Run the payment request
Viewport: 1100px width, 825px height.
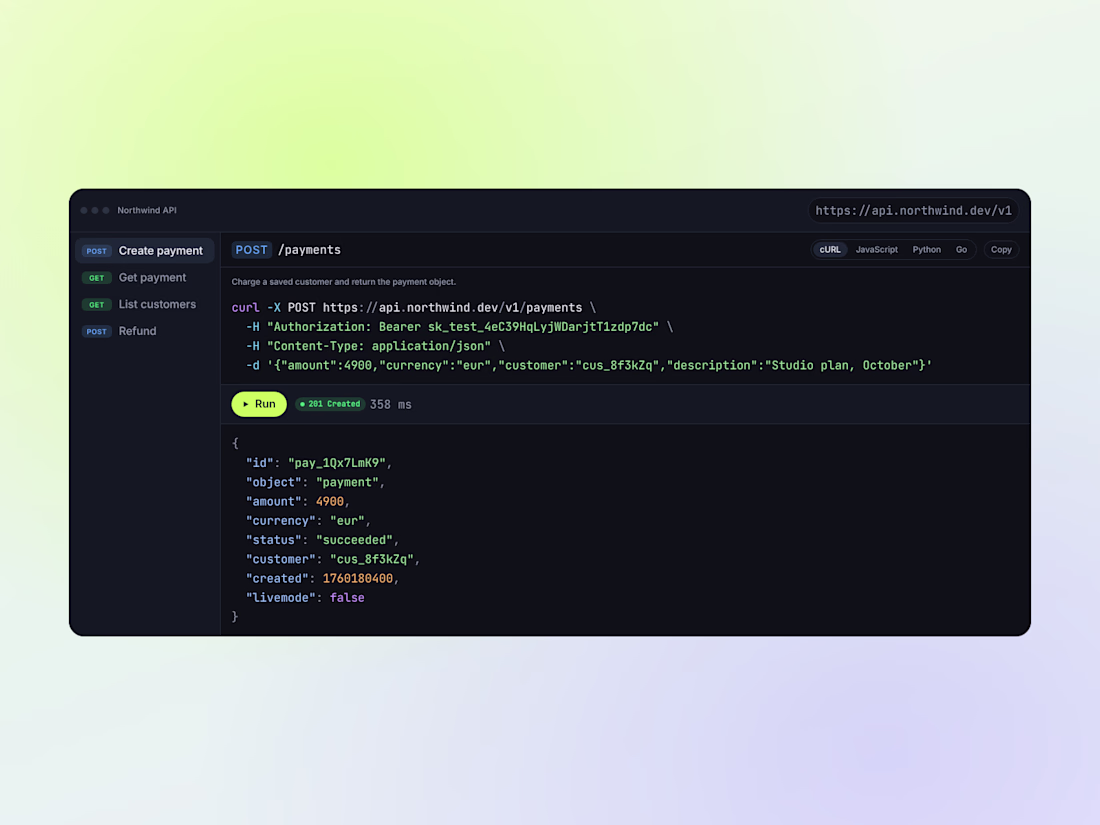(x=259, y=404)
